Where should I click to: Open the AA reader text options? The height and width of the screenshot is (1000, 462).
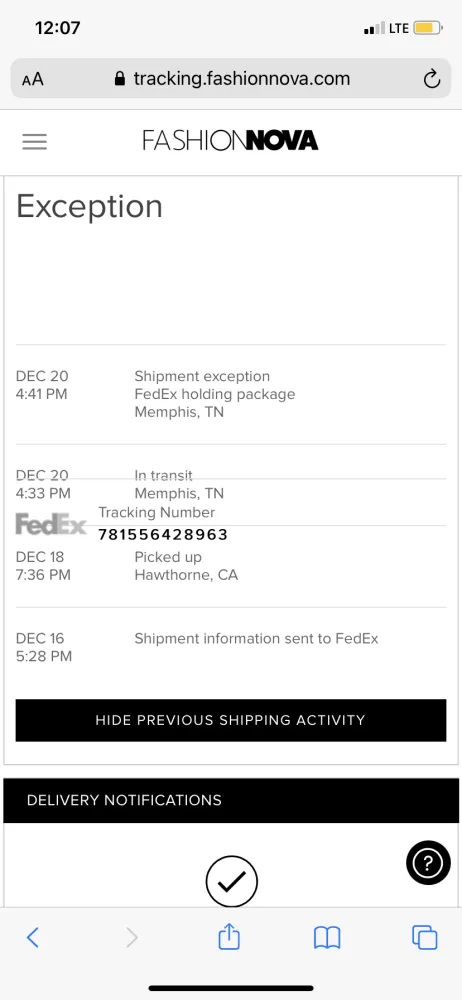[x=33, y=80]
